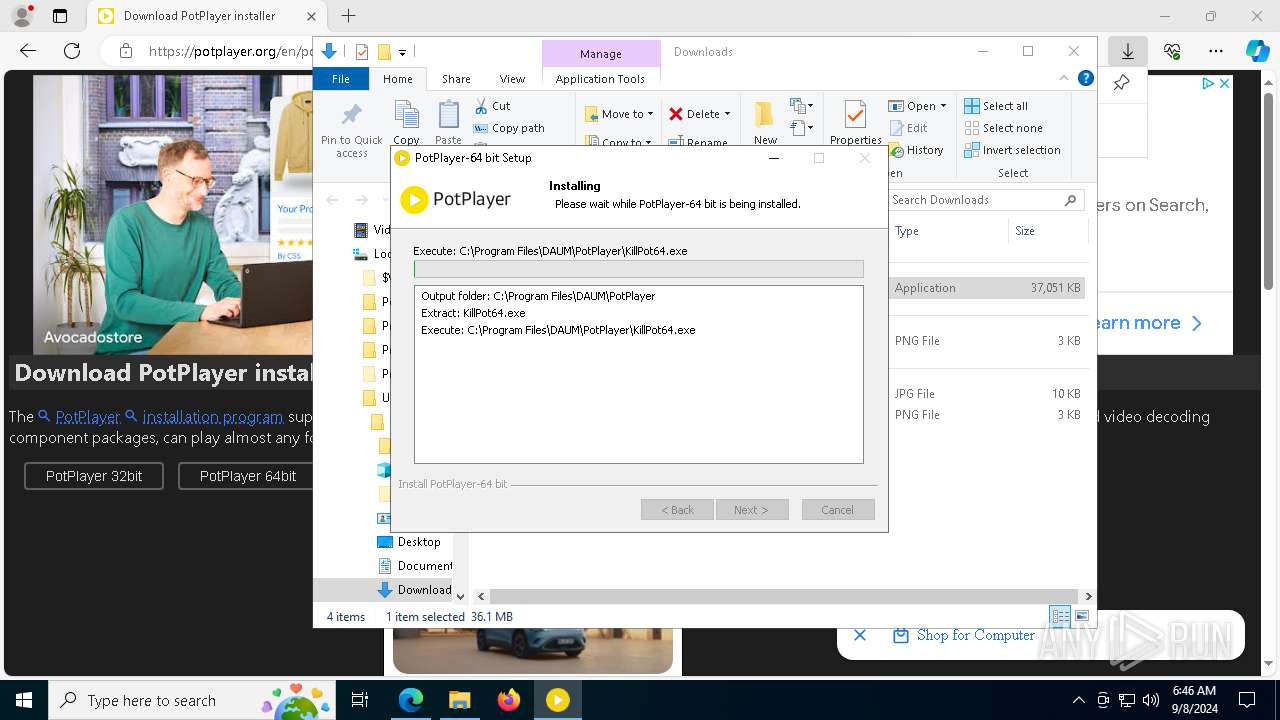Open the Windows Start menu
Image resolution: width=1280 pixels, height=720 pixels.
point(24,700)
